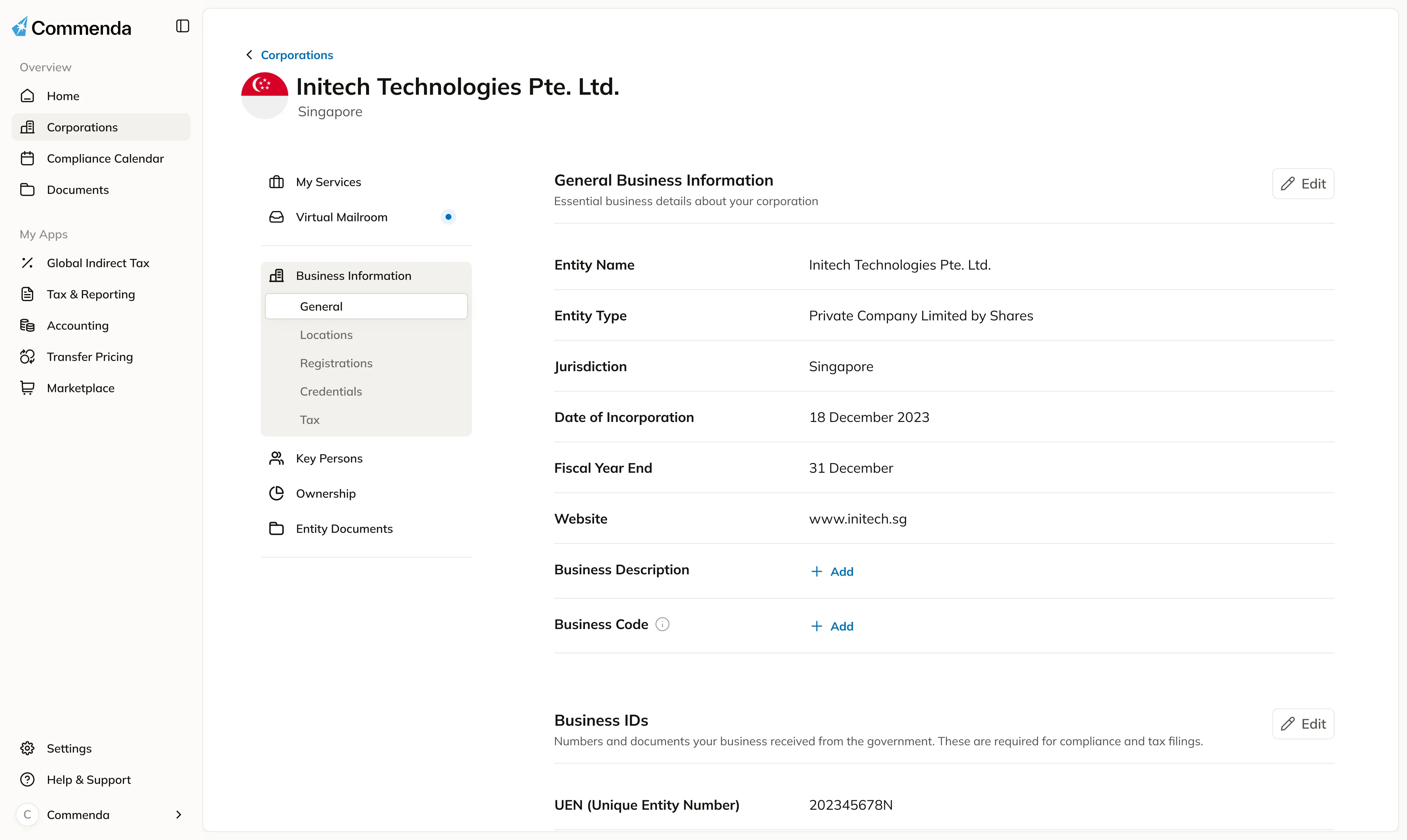Open Key Persons via the people icon
Image resolution: width=1407 pixels, height=840 pixels.
277,458
